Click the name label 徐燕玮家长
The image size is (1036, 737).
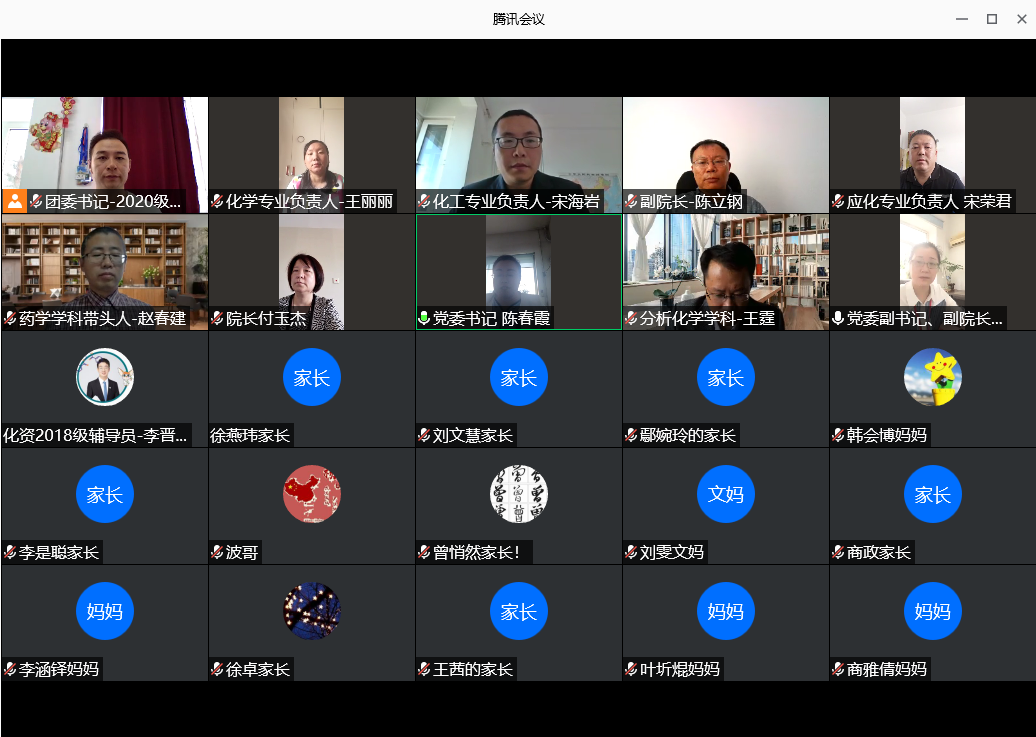coord(250,436)
